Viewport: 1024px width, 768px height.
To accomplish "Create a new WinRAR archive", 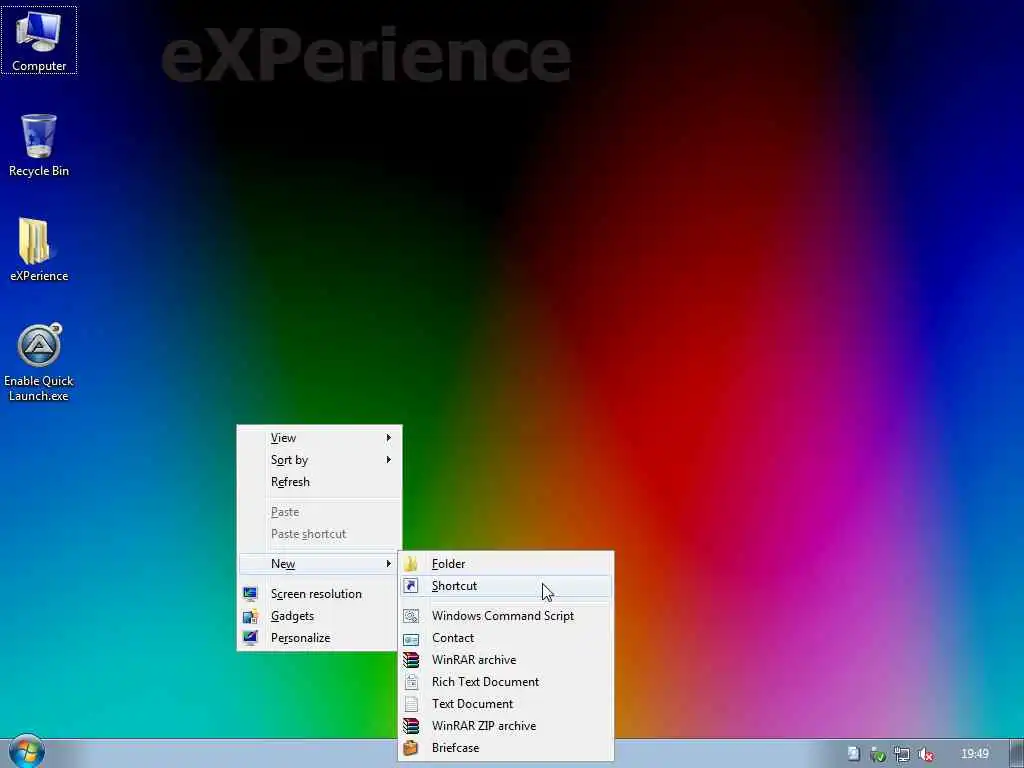I will tap(506, 660).
